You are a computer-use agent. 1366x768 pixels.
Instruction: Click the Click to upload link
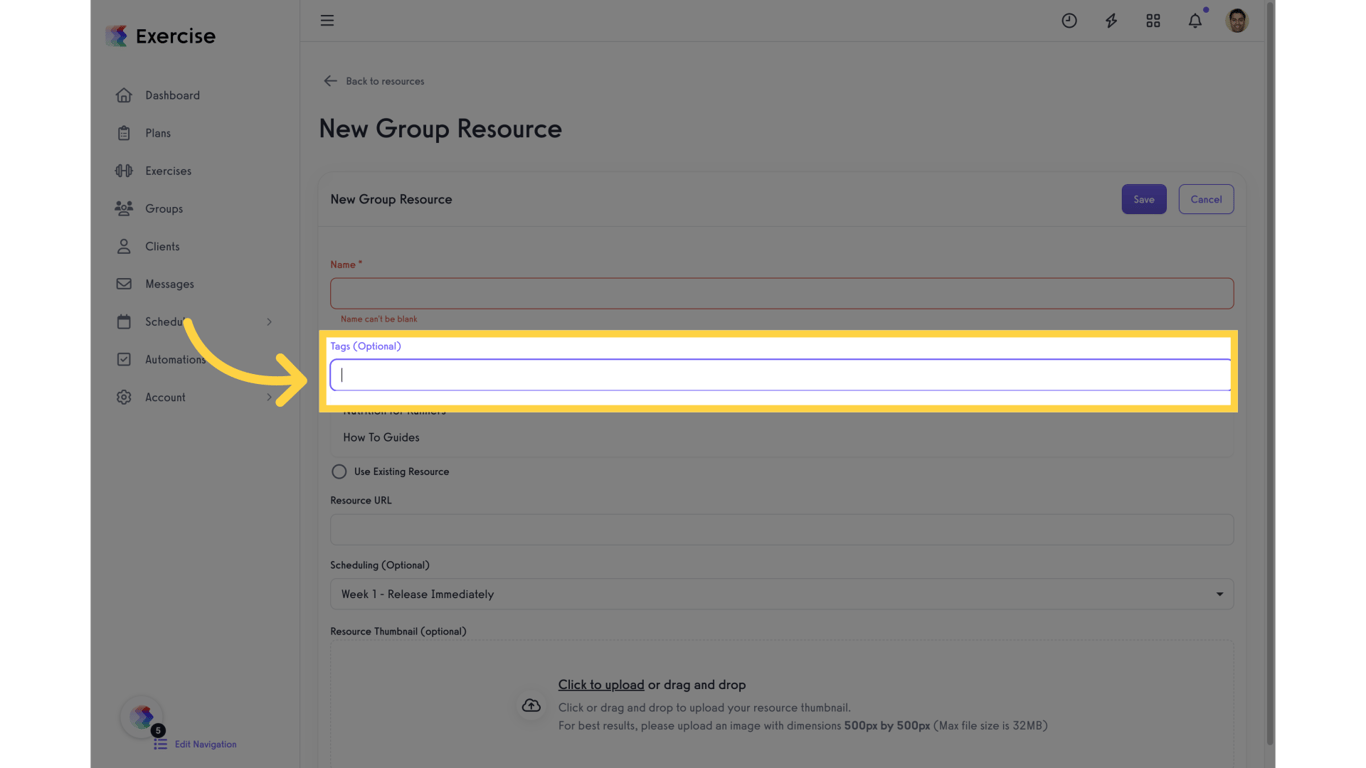(x=601, y=685)
